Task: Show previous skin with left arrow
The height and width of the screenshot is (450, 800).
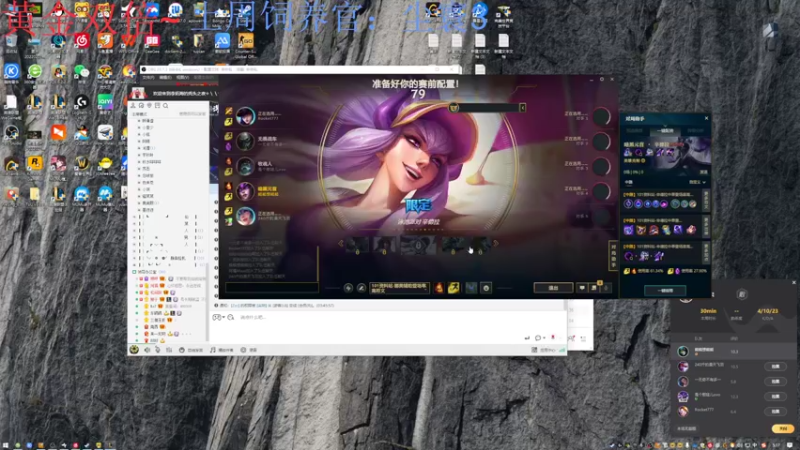Action: tap(340, 244)
